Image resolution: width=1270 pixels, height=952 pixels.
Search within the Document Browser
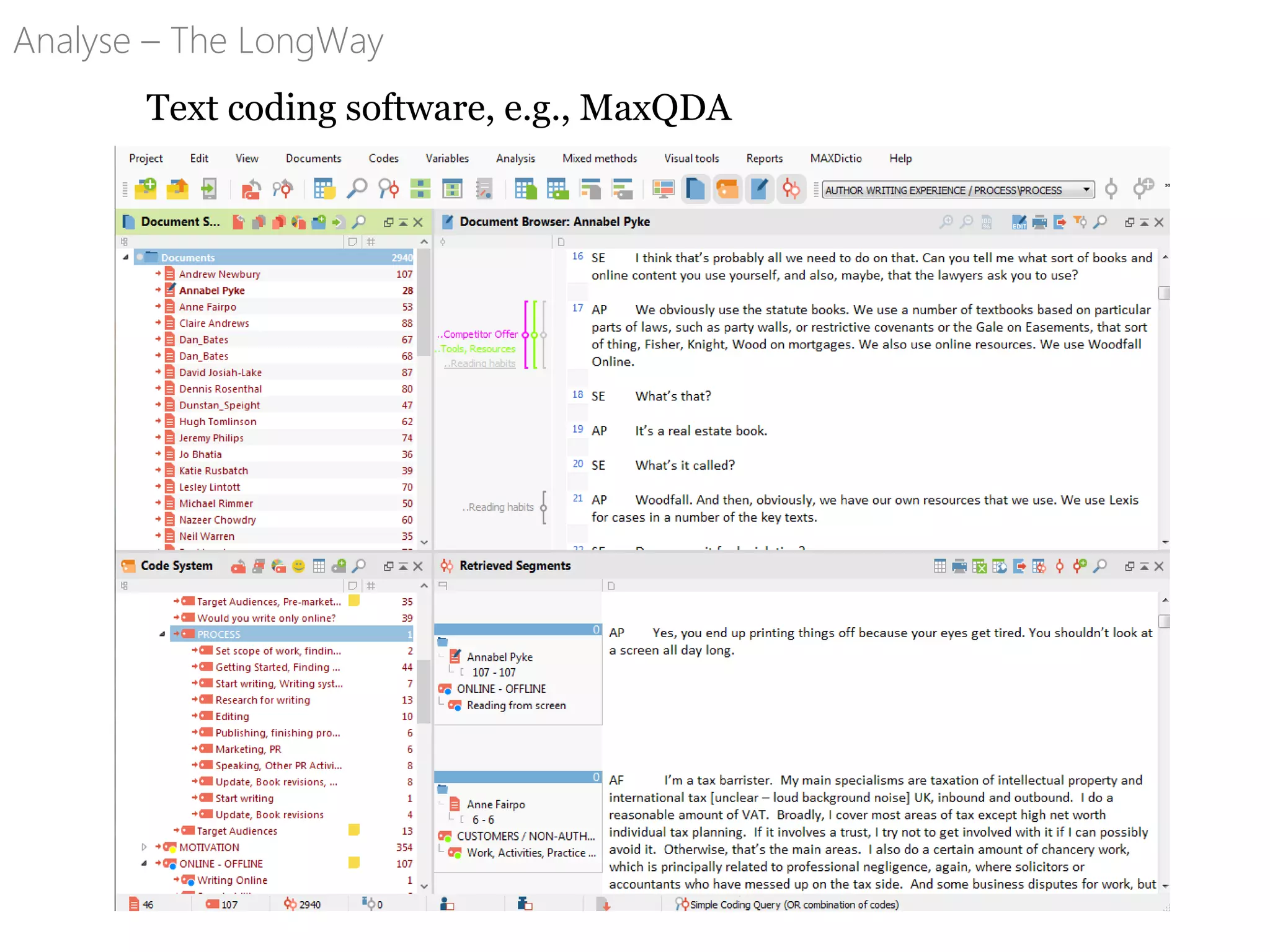tap(1099, 222)
